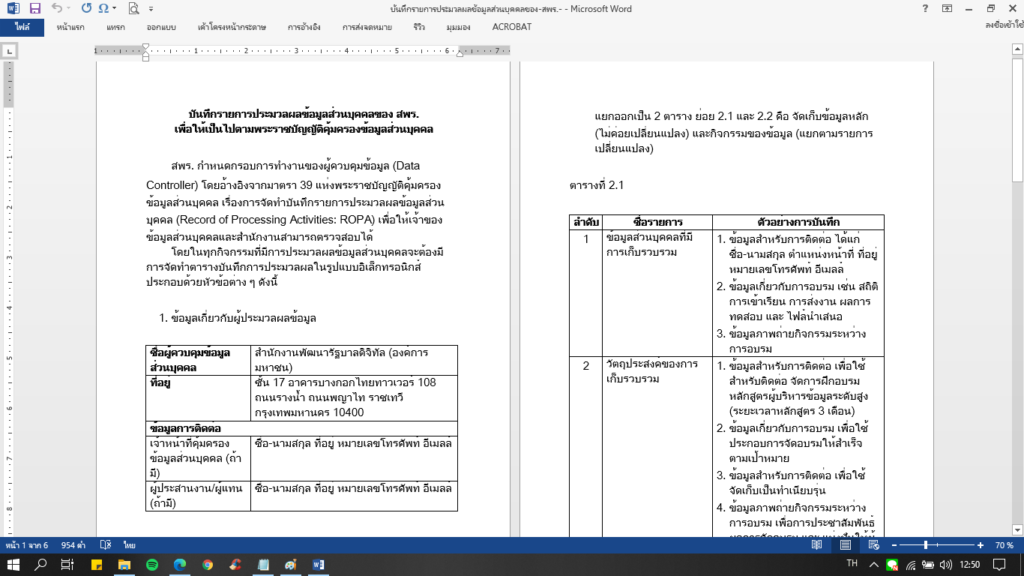1024x576 pixels.
Task: Click the proofing errors book icon
Action: click(x=105, y=545)
